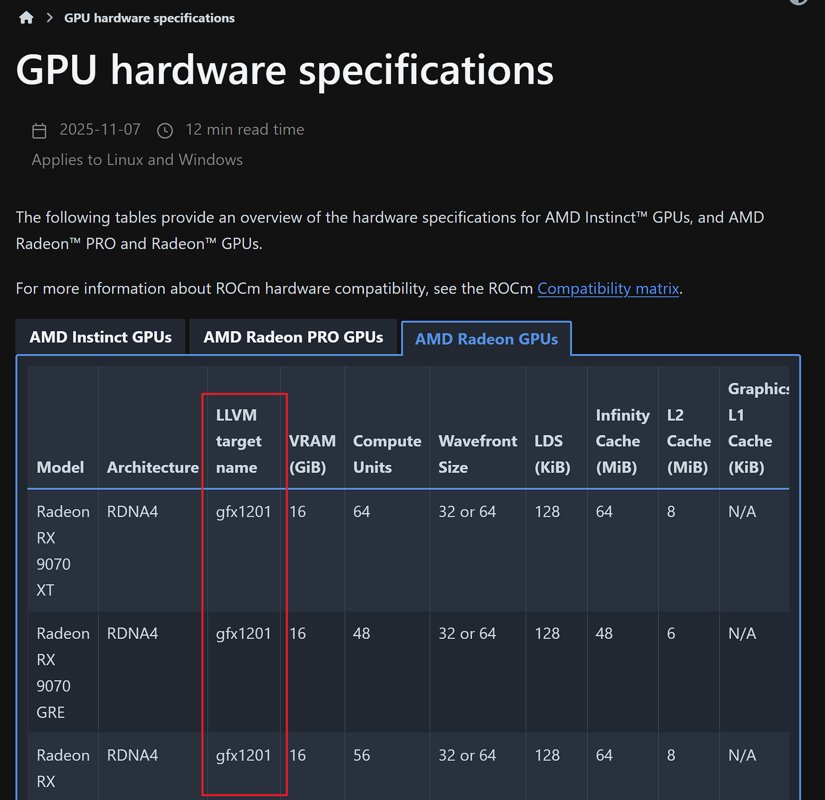Click the Radeon RX 9070 XT model cell
825x800 pixels.
(62, 550)
